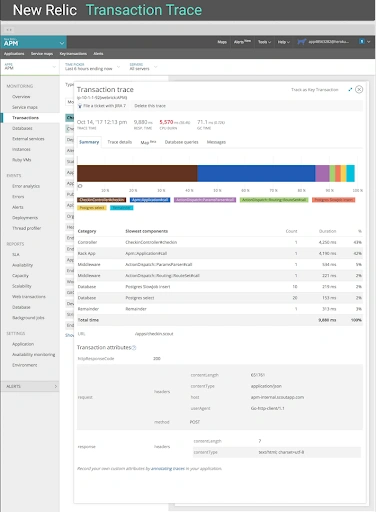Screen dimensions: 376x512
Task: Open Background jobs report in sidebar
Action: click(28, 318)
